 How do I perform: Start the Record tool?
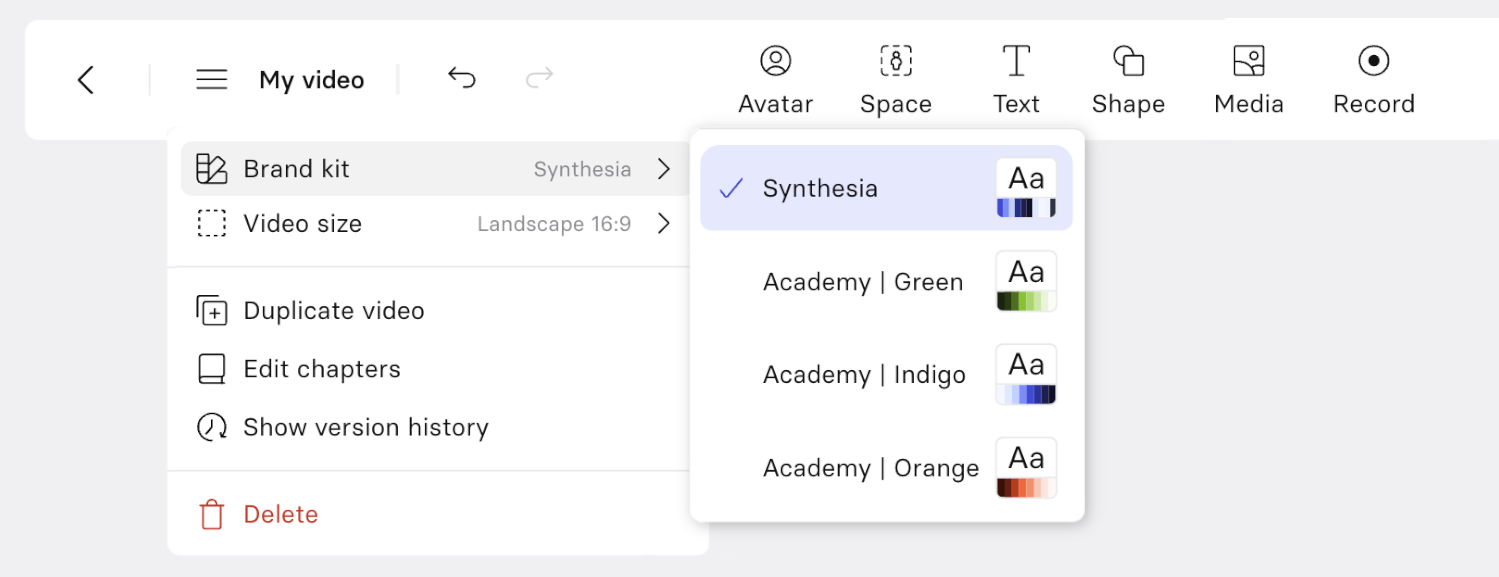coord(1374,80)
